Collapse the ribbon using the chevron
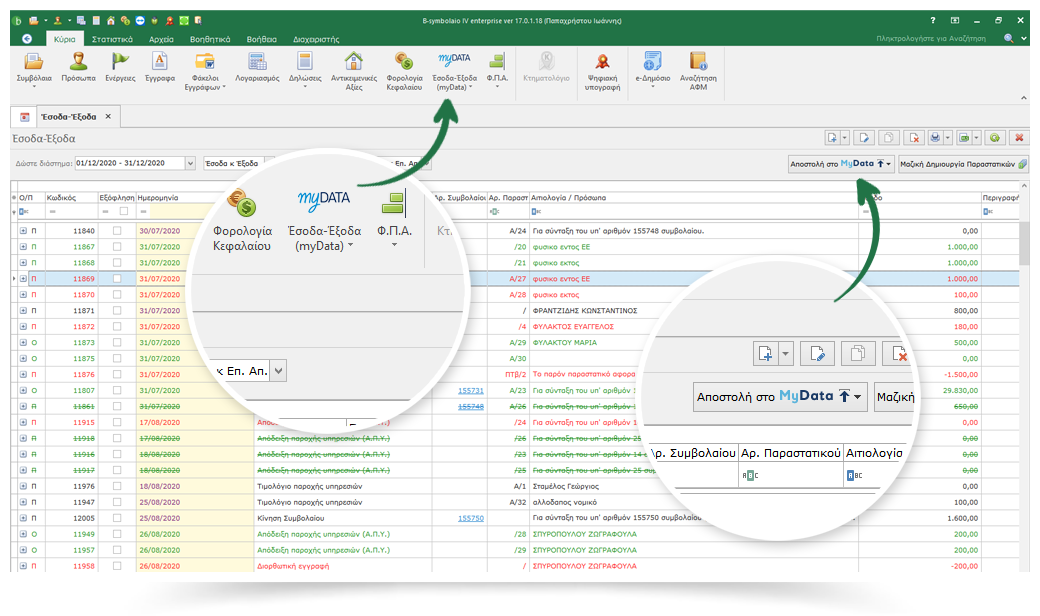The width and height of the screenshot is (1040, 616). pyautogui.click(x=1023, y=97)
